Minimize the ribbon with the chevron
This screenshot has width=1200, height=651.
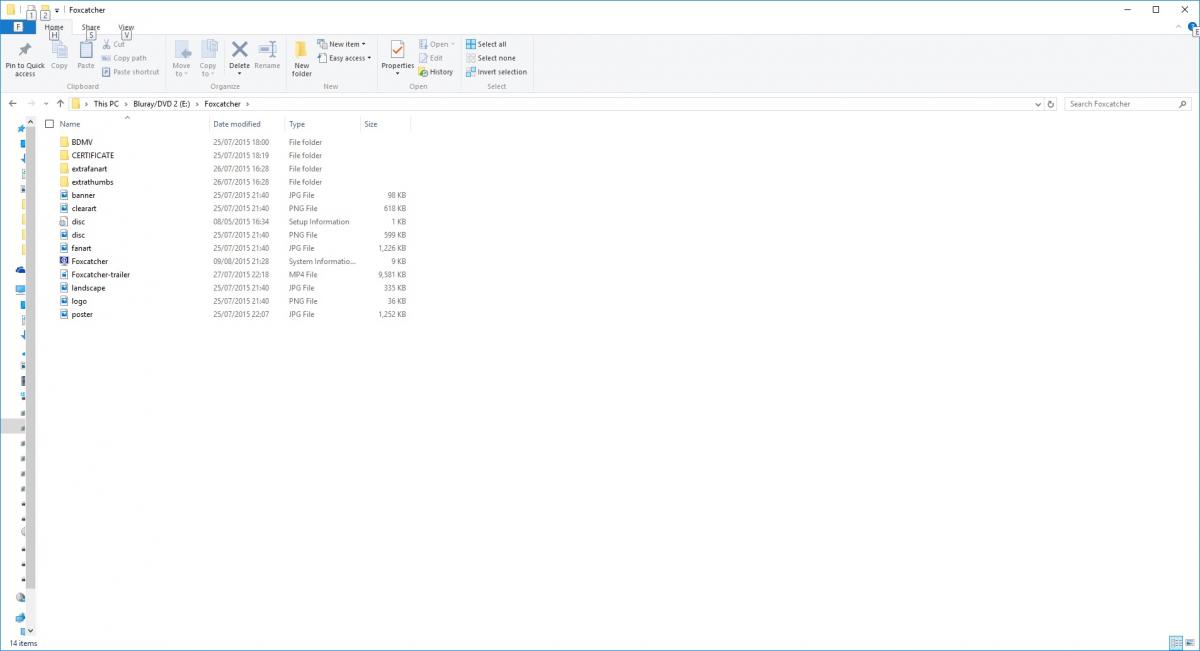[1179, 28]
